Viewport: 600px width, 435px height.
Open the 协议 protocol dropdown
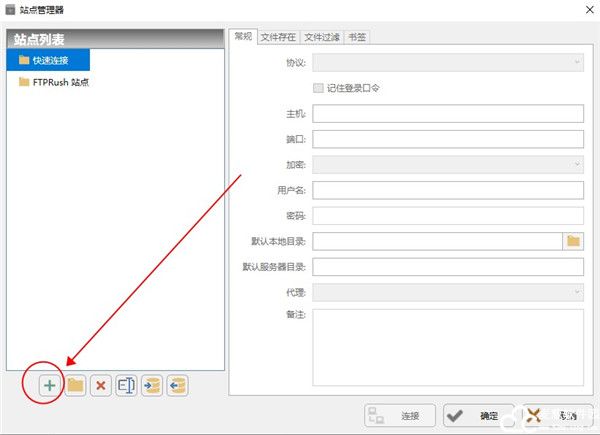tap(447, 63)
